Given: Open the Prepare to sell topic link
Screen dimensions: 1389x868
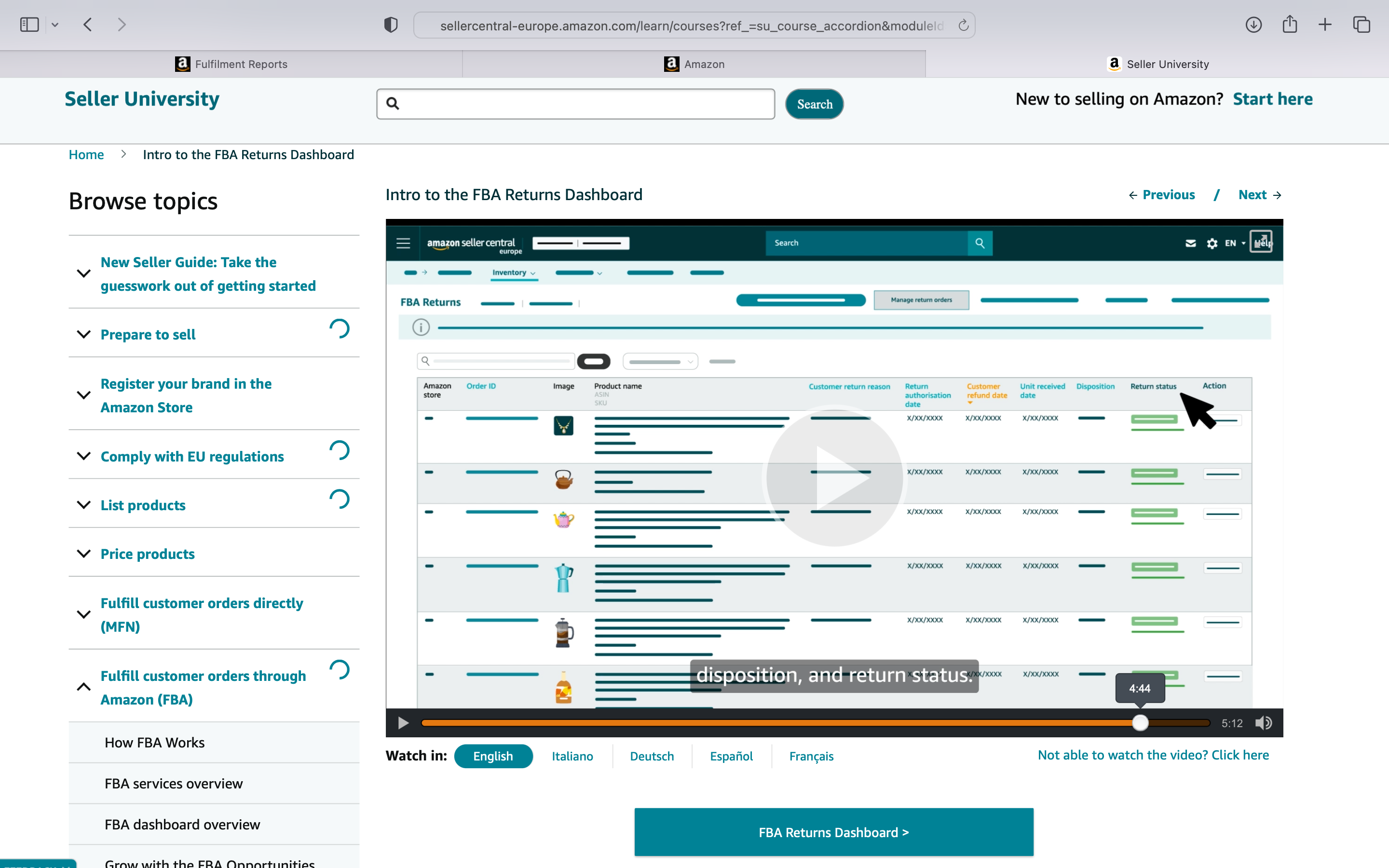Looking at the screenshot, I should 148,334.
